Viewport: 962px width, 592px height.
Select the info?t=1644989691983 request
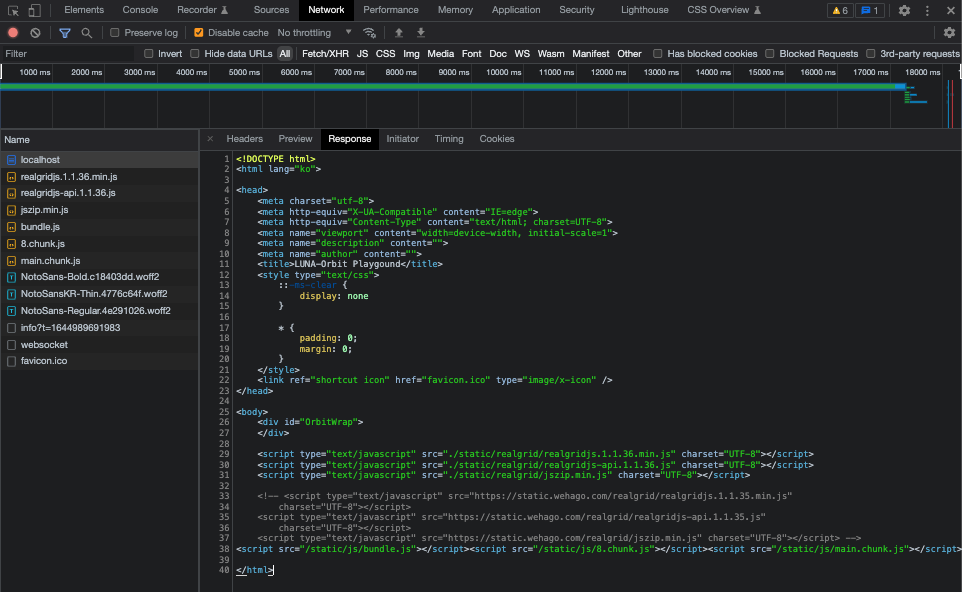point(99,328)
